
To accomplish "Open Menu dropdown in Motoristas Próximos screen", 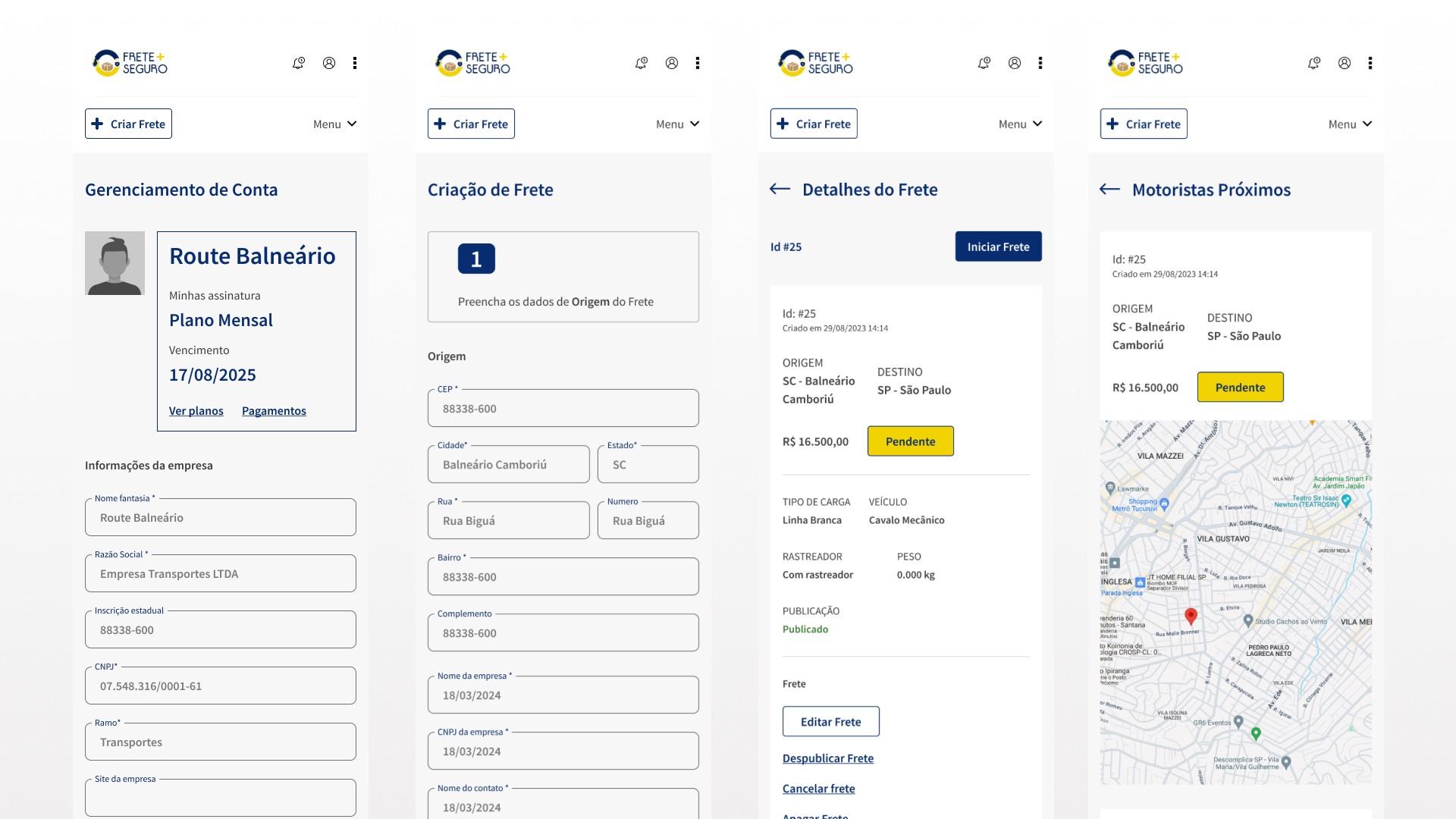I will click(1350, 124).
